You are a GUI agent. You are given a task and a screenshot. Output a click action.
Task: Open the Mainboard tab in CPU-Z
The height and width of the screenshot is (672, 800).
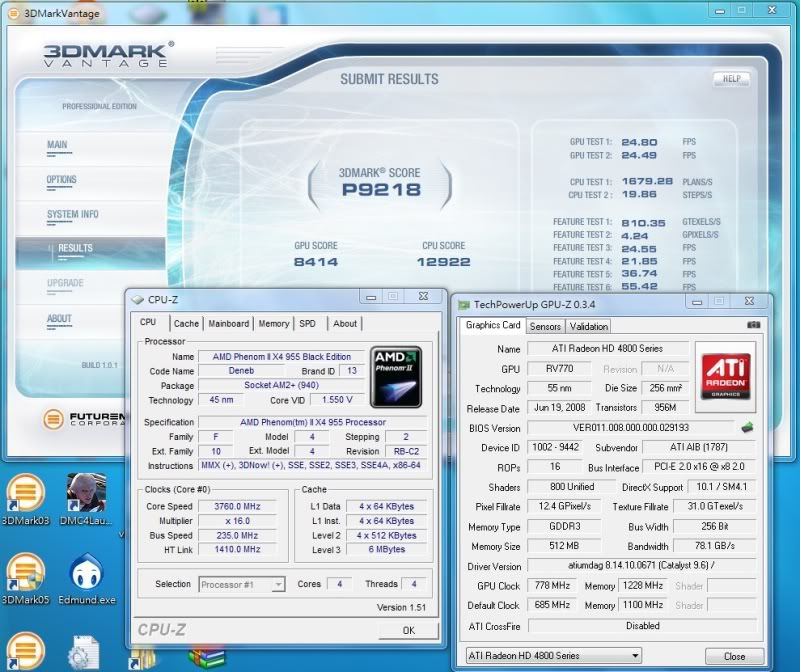coord(229,323)
